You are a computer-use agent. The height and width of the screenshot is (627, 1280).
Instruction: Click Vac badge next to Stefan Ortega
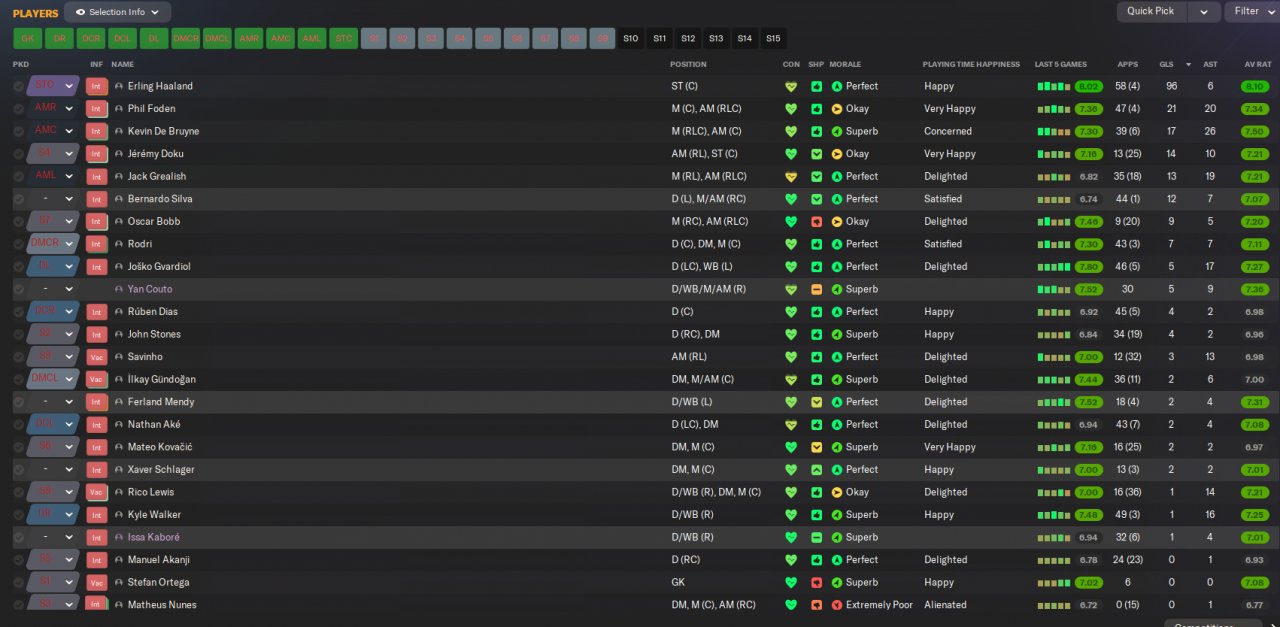pos(97,583)
